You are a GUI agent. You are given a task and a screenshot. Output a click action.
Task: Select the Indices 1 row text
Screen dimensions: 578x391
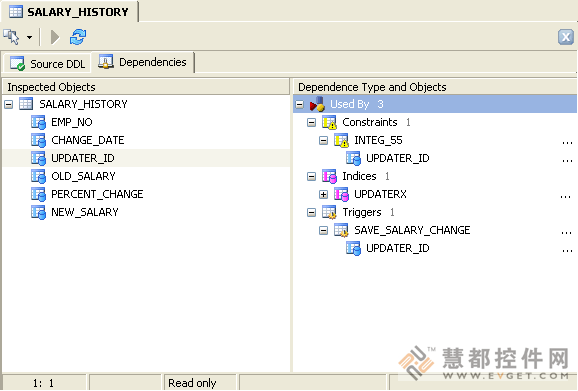366,176
